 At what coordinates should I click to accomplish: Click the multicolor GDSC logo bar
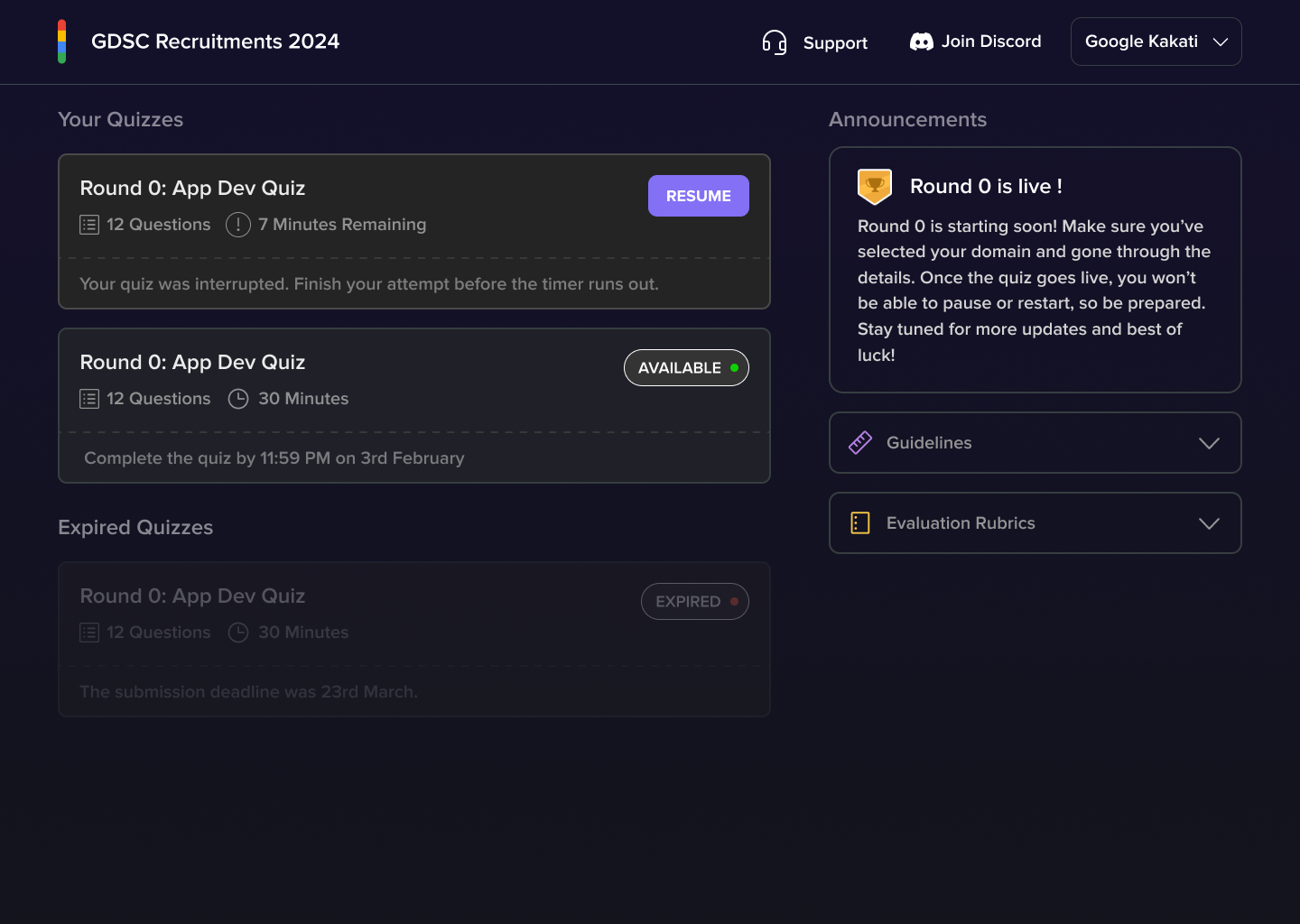pyautogui.click(x=61, y=42)
